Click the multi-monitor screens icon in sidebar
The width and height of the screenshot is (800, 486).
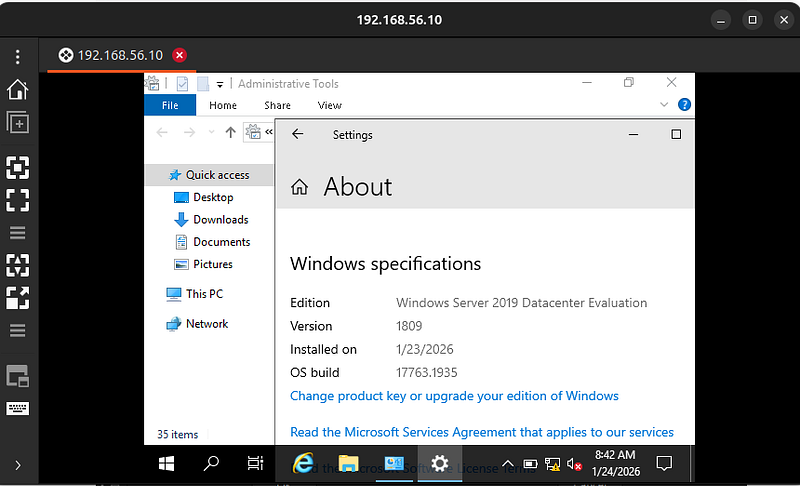click(x=18, y=376)
